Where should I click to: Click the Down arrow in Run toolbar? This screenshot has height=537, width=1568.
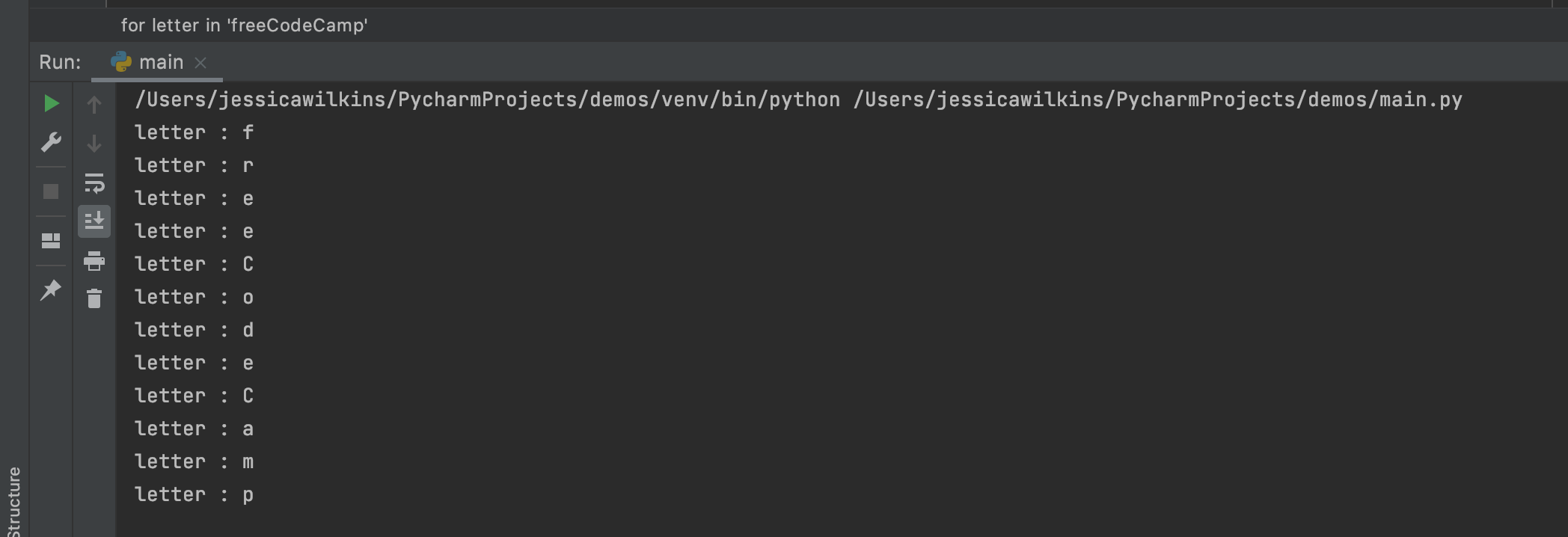tap(94, 144)
